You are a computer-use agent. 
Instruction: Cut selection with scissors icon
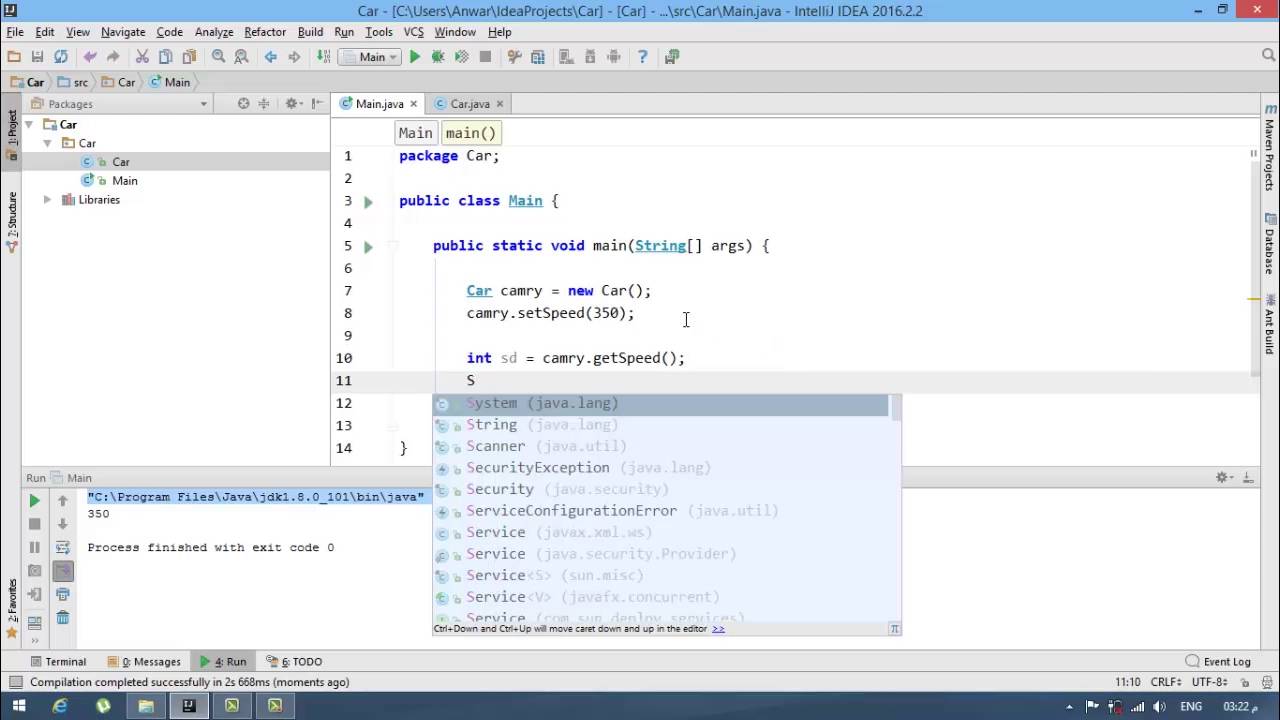pyautogui.click(x=142, y=57)
